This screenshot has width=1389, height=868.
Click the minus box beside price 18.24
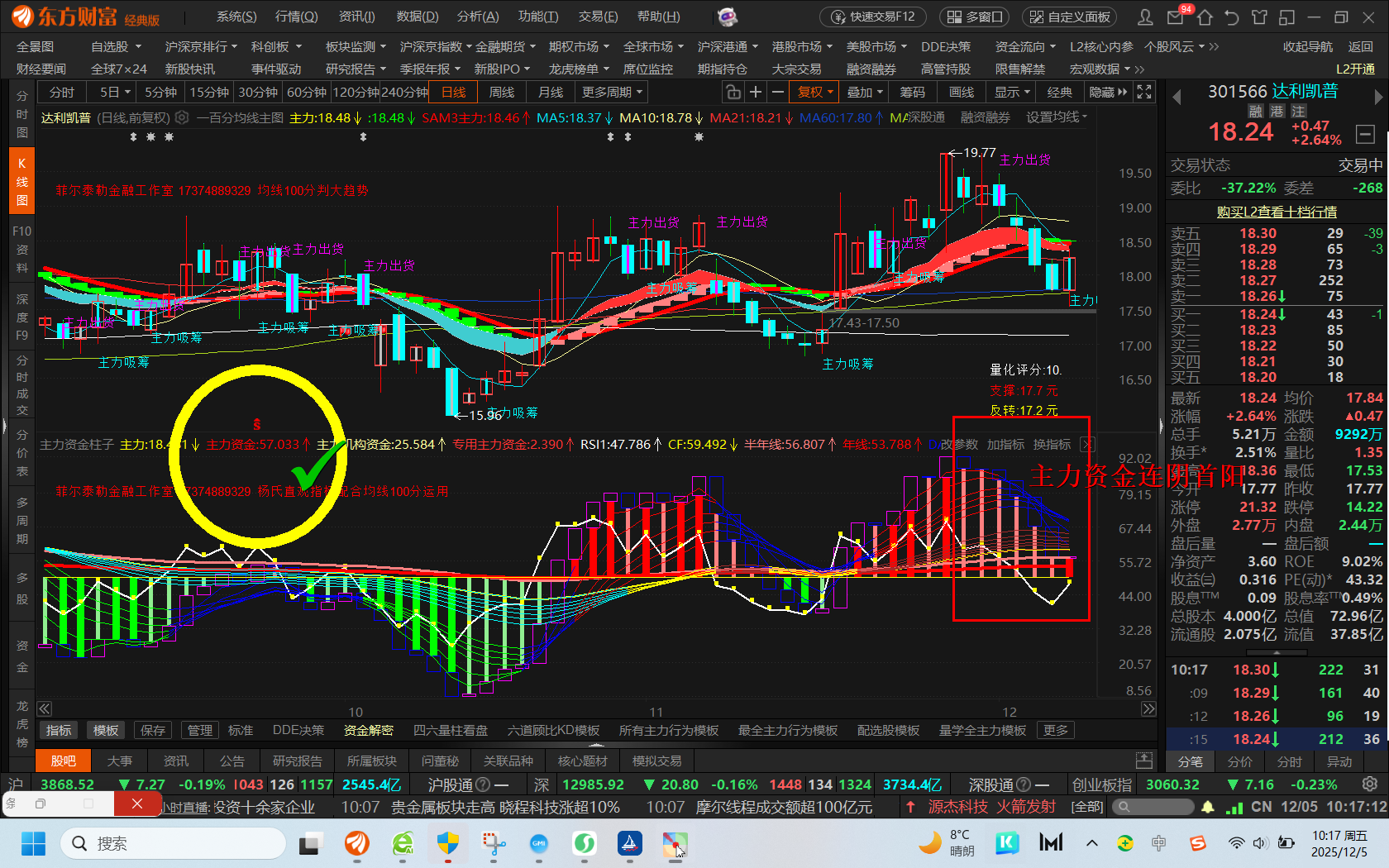1366,133
